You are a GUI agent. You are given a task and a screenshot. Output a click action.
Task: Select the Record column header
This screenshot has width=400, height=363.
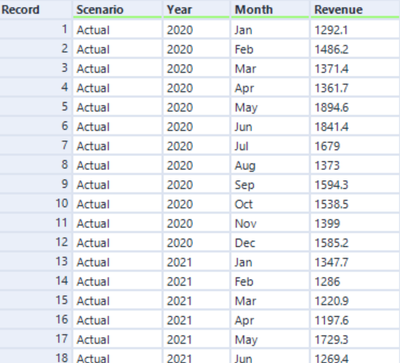pos(36,9)
